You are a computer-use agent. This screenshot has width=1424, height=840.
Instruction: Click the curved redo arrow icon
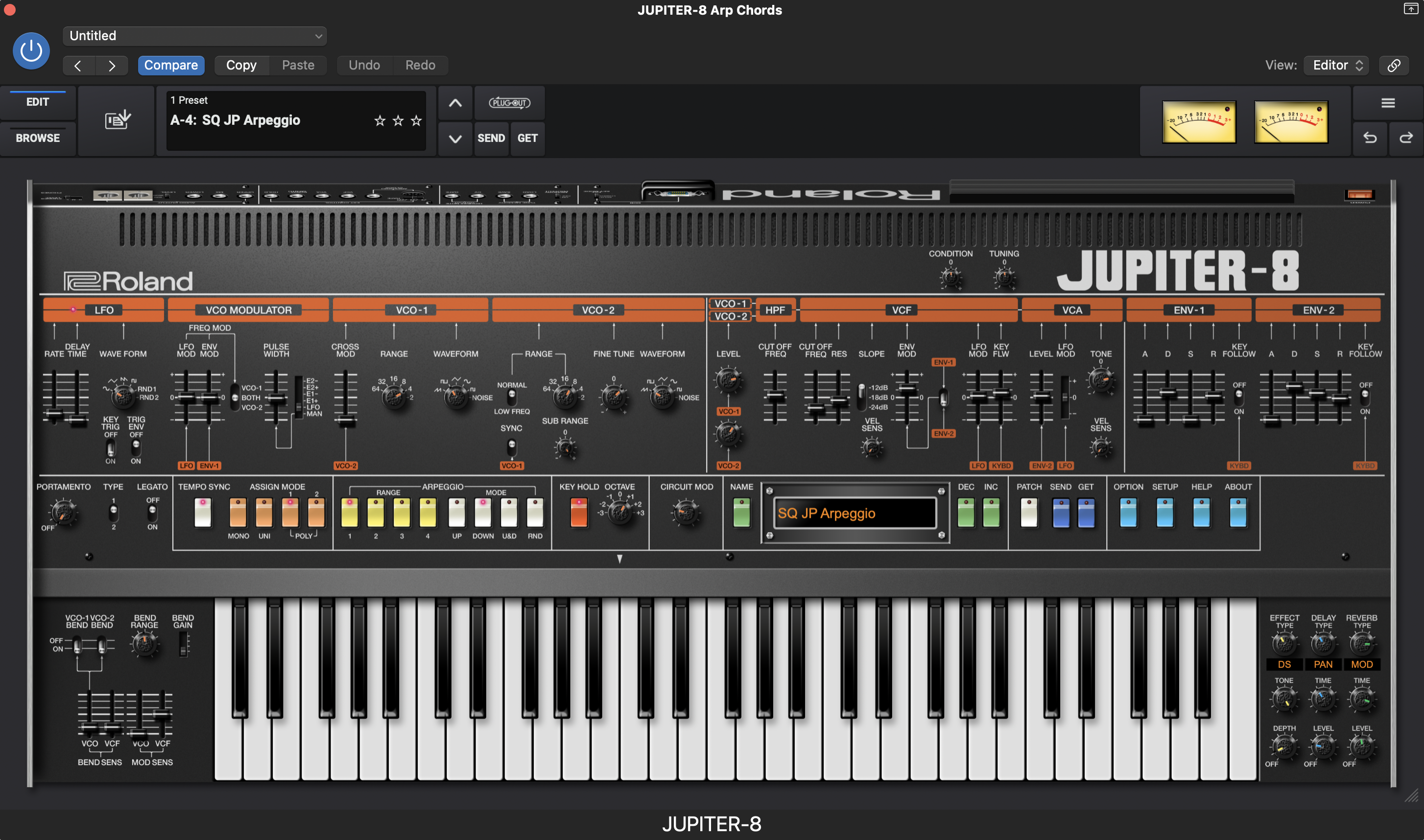coord(1406,138)
